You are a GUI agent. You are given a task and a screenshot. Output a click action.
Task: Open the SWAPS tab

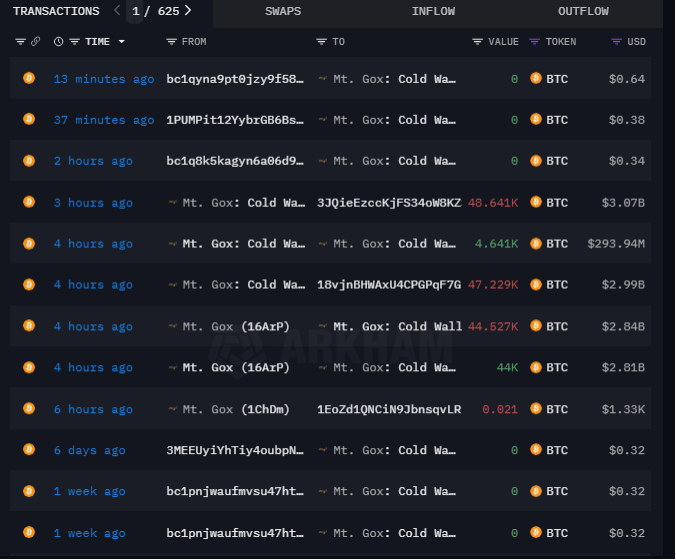(x=283, y=11)
